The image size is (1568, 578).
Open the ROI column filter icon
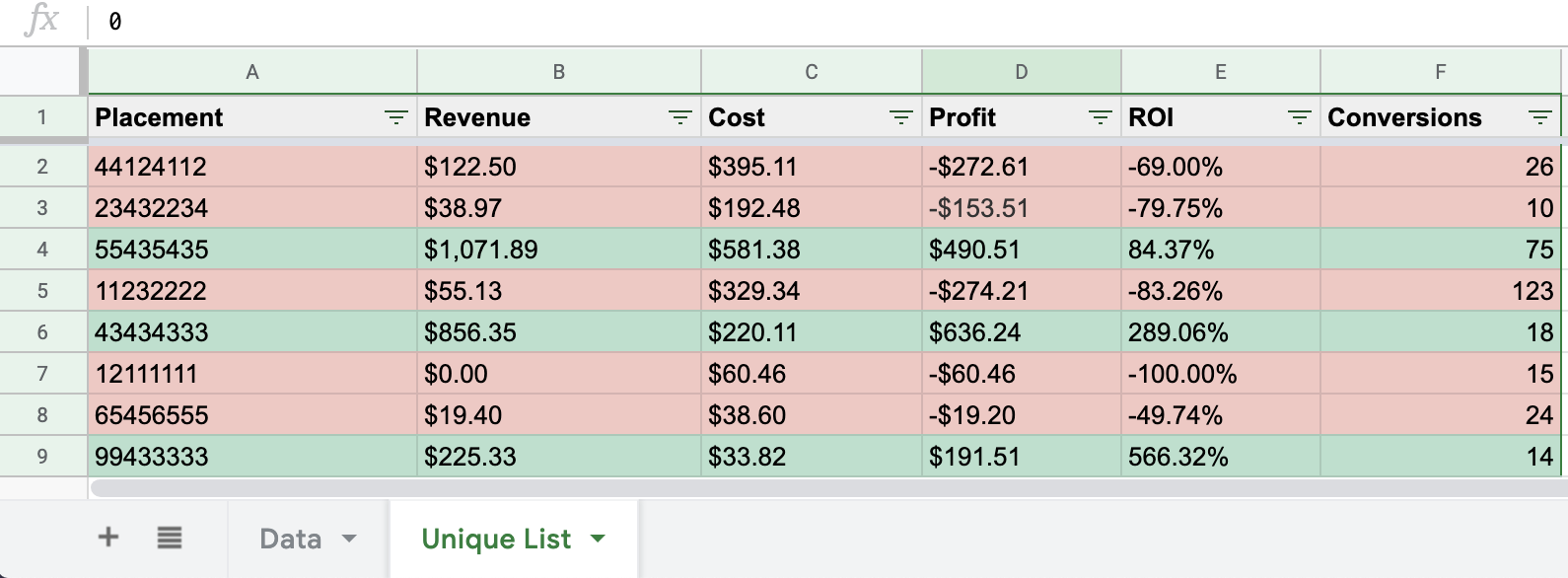pyautogui.click(x=1299, y=117)
